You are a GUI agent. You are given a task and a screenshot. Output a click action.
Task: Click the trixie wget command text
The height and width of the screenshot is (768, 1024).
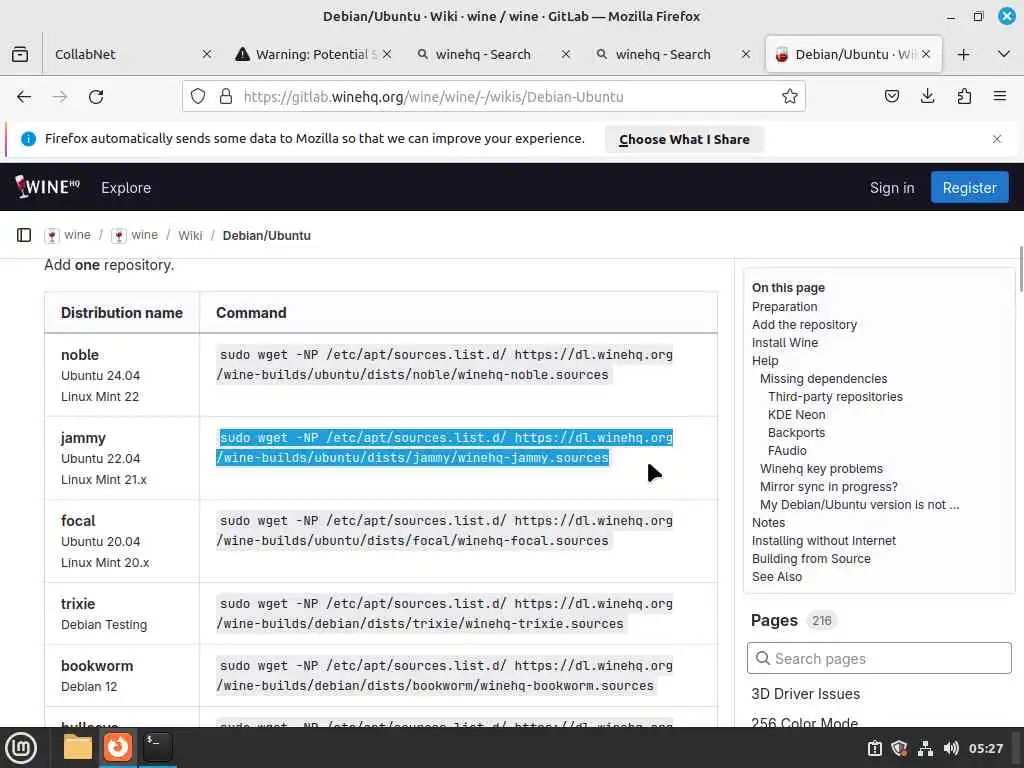445,613
